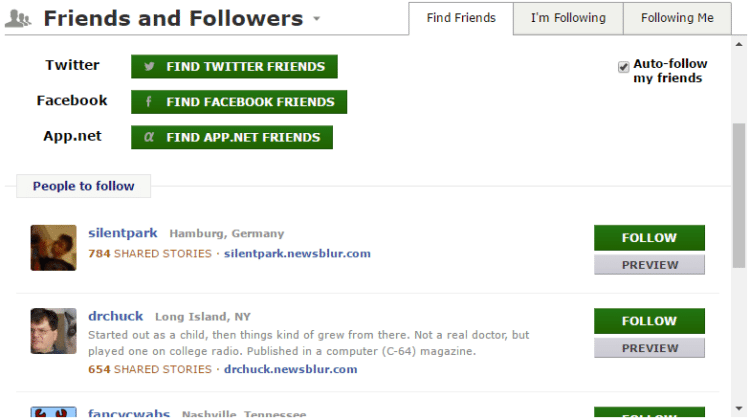Follow user drchuck
This screenshot has height=420, width=750.
click(x=649, y=321)
